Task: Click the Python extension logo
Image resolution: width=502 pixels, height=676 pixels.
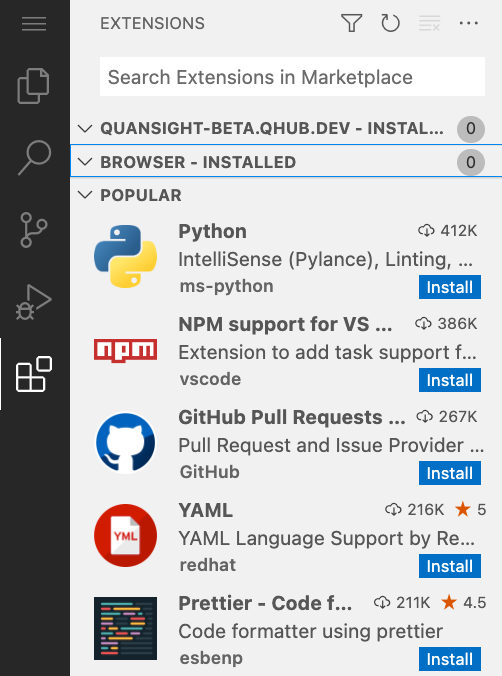Action: pyautogui.click(x=126, y=256)
